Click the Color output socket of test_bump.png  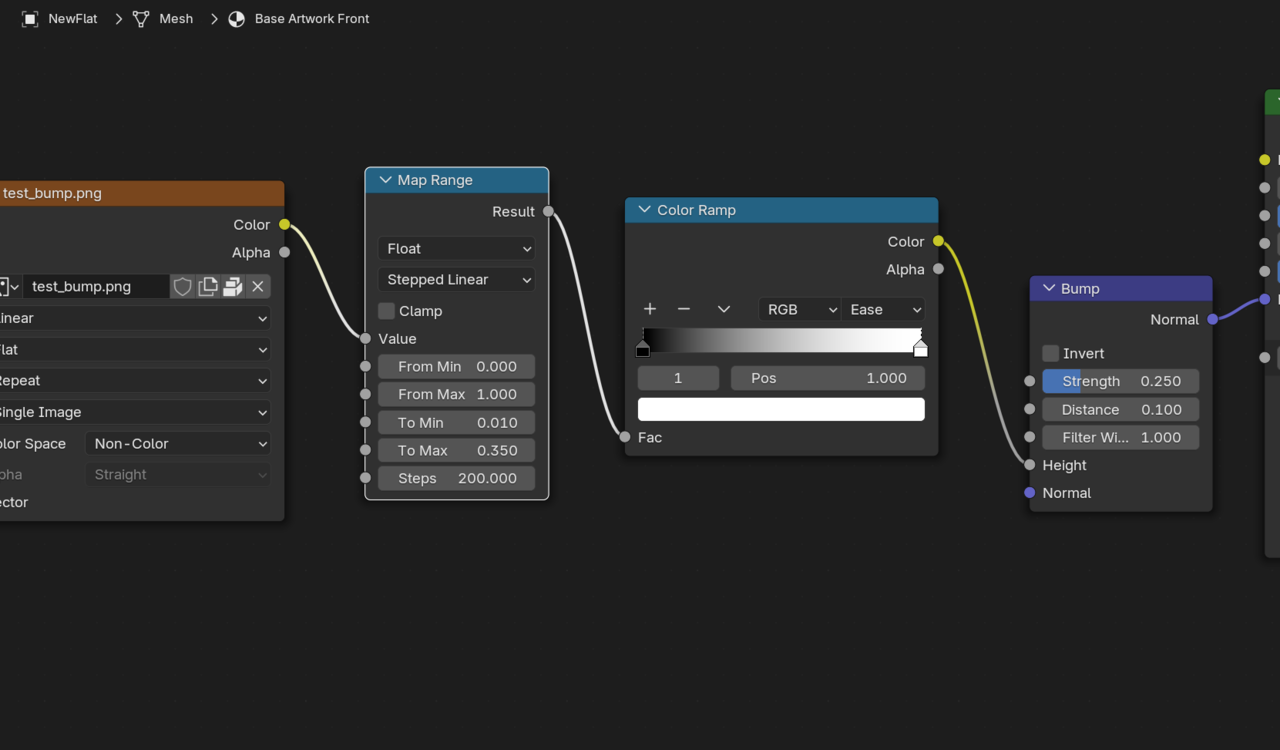(x=285, y=225)
